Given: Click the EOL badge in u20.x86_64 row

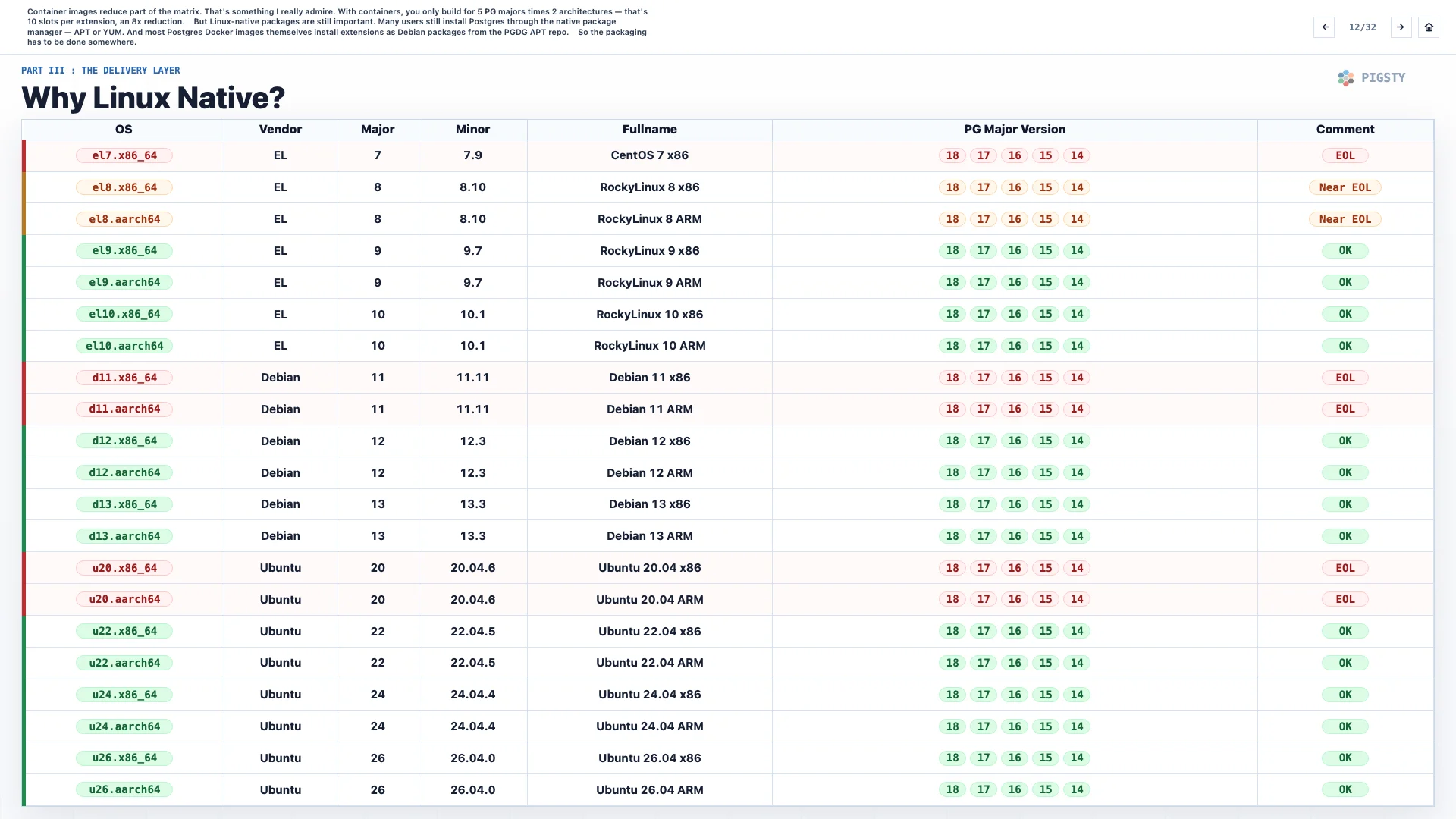Looking at the screenshot, I should [x=1345, y=568].
